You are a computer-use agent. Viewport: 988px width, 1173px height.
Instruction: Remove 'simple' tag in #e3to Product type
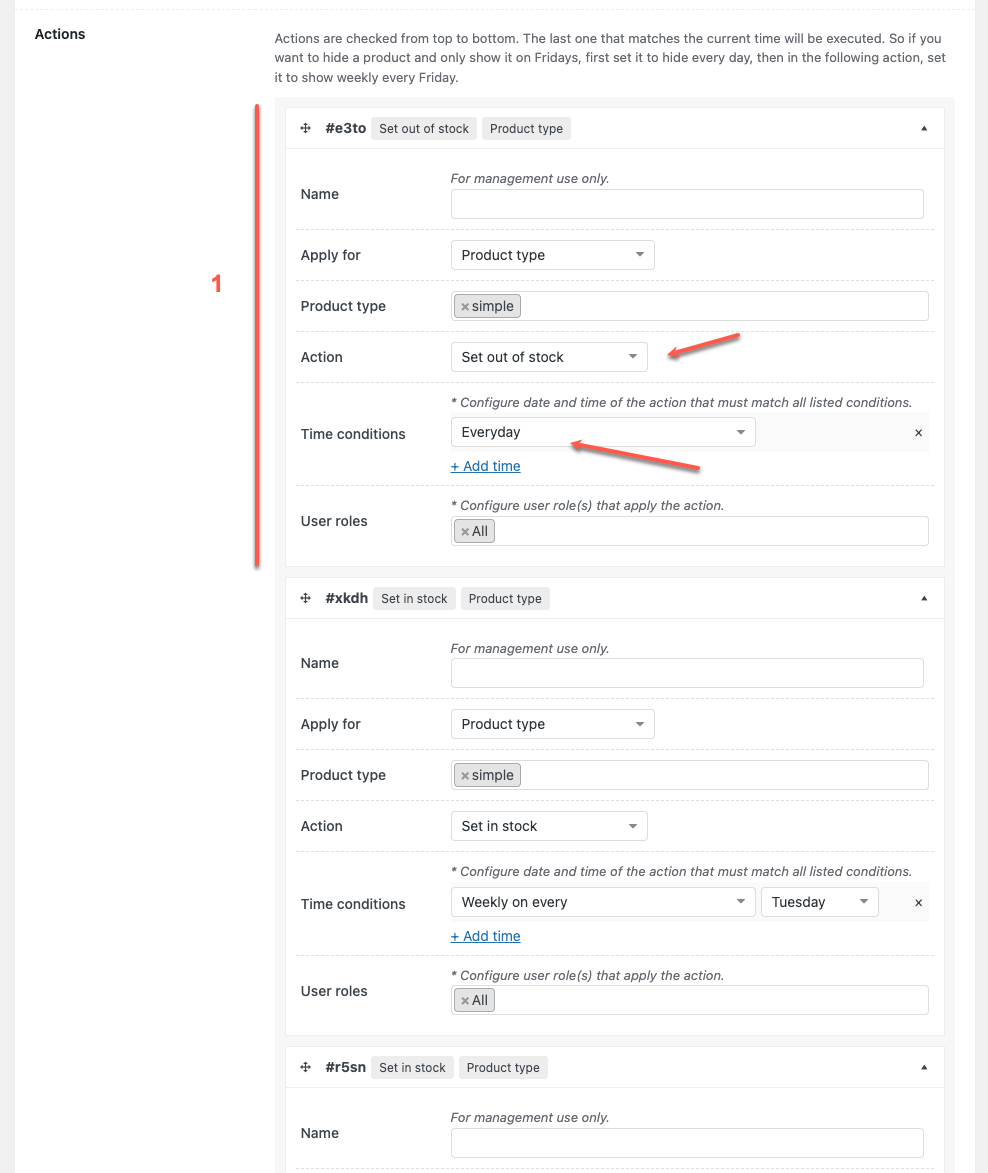(465, 307)
